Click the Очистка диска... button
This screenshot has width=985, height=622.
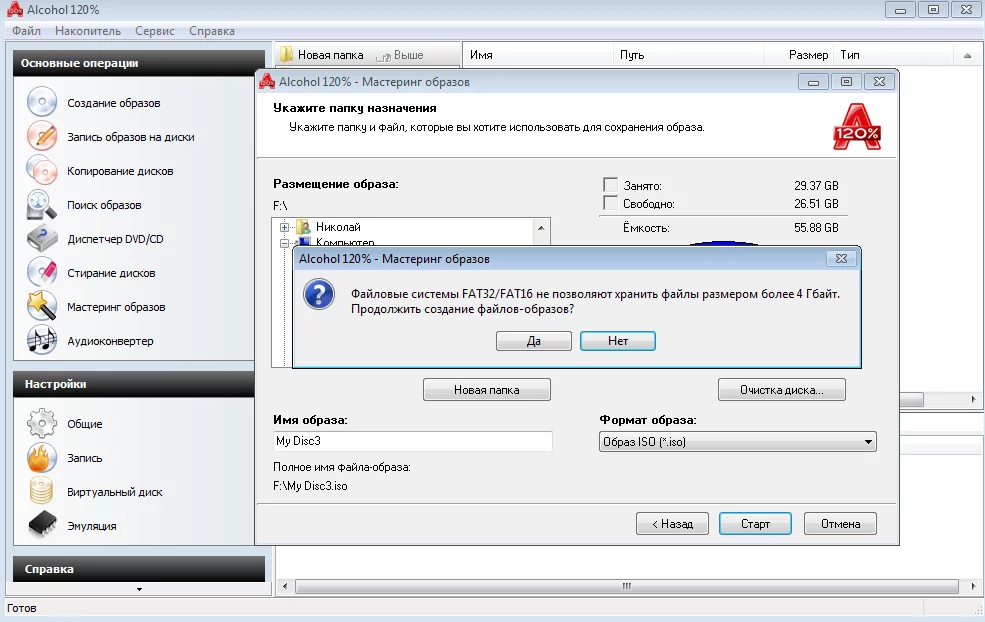click(781, 390)
